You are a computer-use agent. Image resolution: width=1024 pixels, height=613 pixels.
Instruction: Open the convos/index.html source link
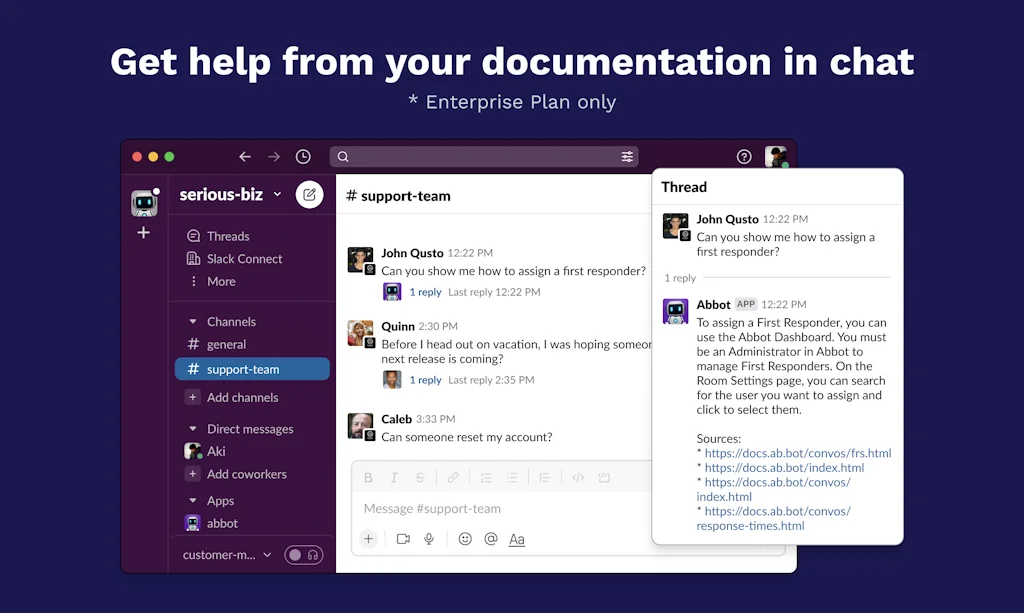click(773, 490)
